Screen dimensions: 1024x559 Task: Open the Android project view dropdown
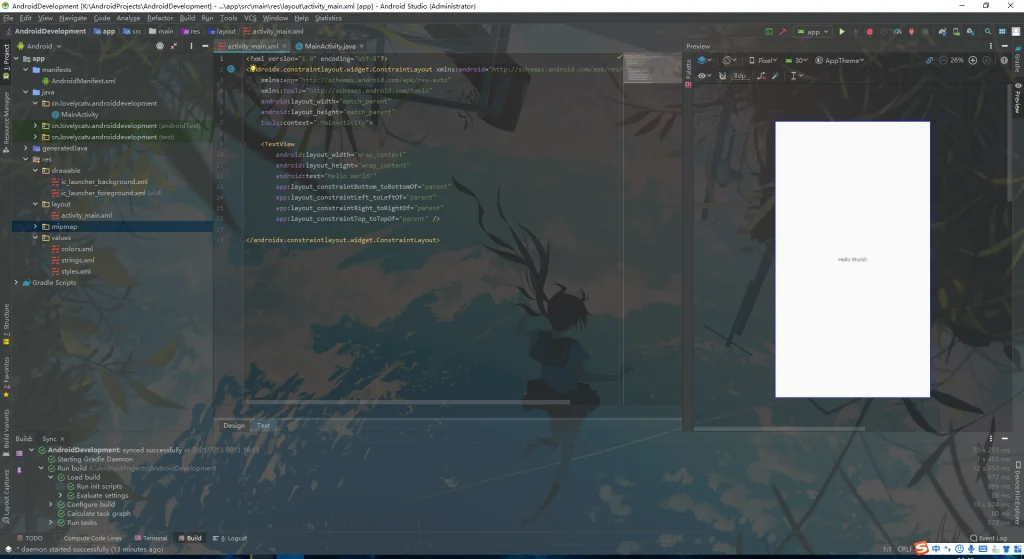coord(39,46)
